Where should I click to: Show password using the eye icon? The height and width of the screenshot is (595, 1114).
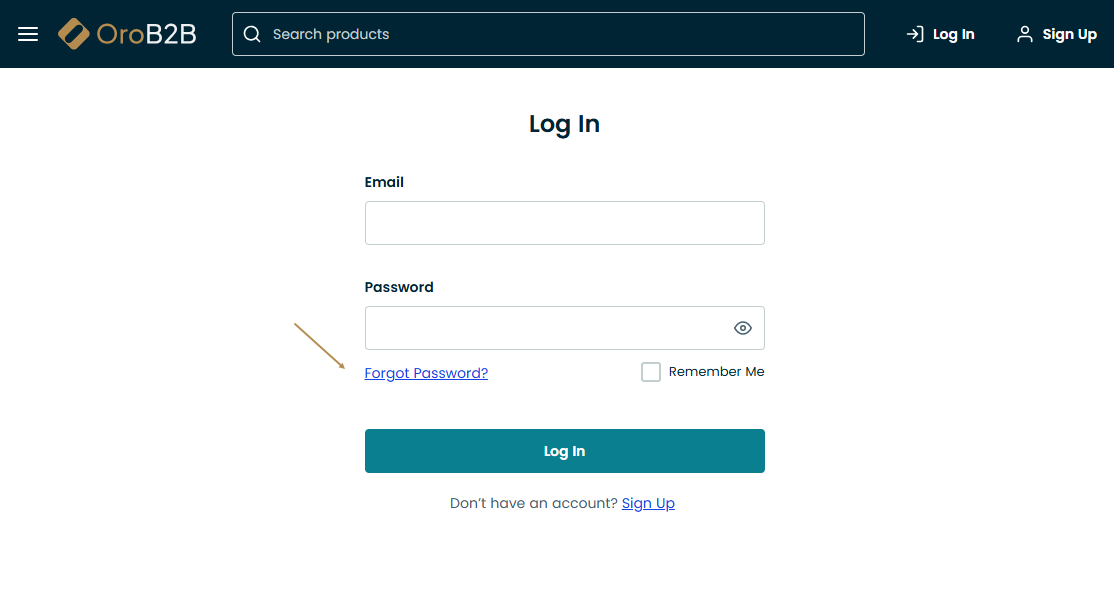pos(742,328)
